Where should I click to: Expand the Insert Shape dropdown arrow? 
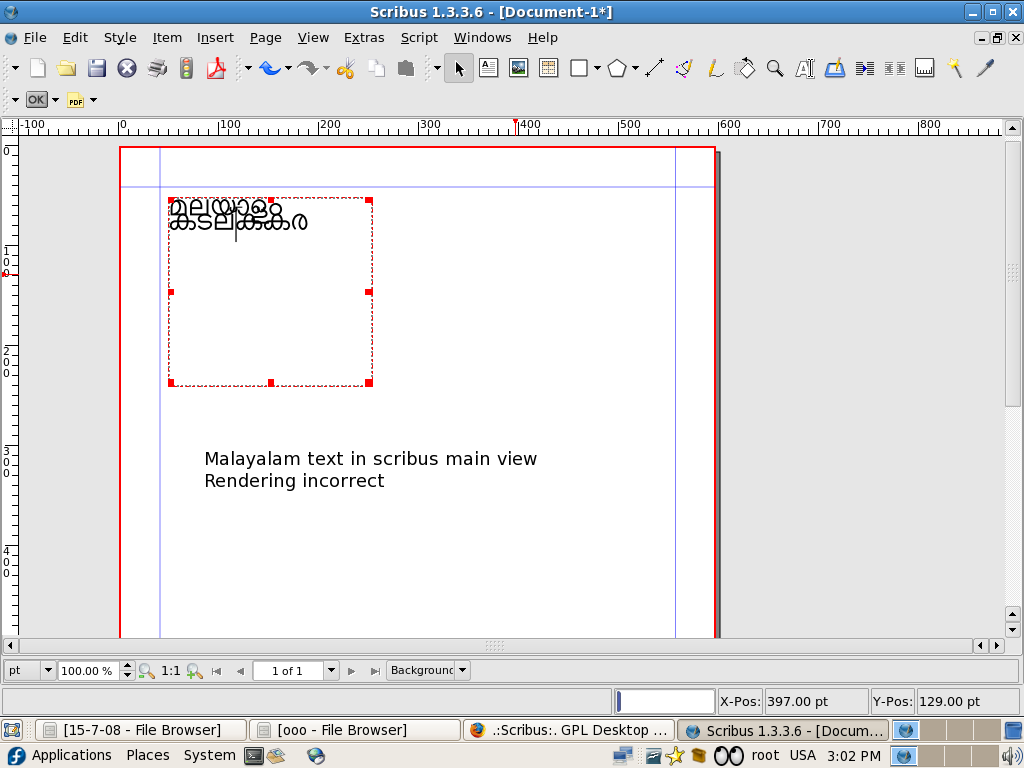(597, 69)
